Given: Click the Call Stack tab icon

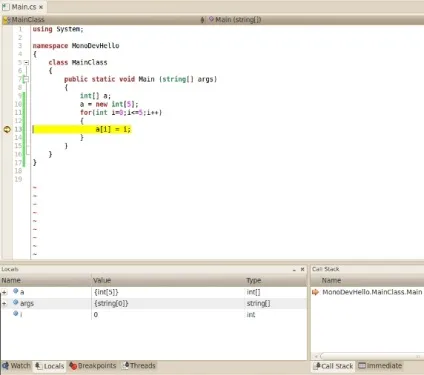Looking at the screenshot, I should click(316, 366).
